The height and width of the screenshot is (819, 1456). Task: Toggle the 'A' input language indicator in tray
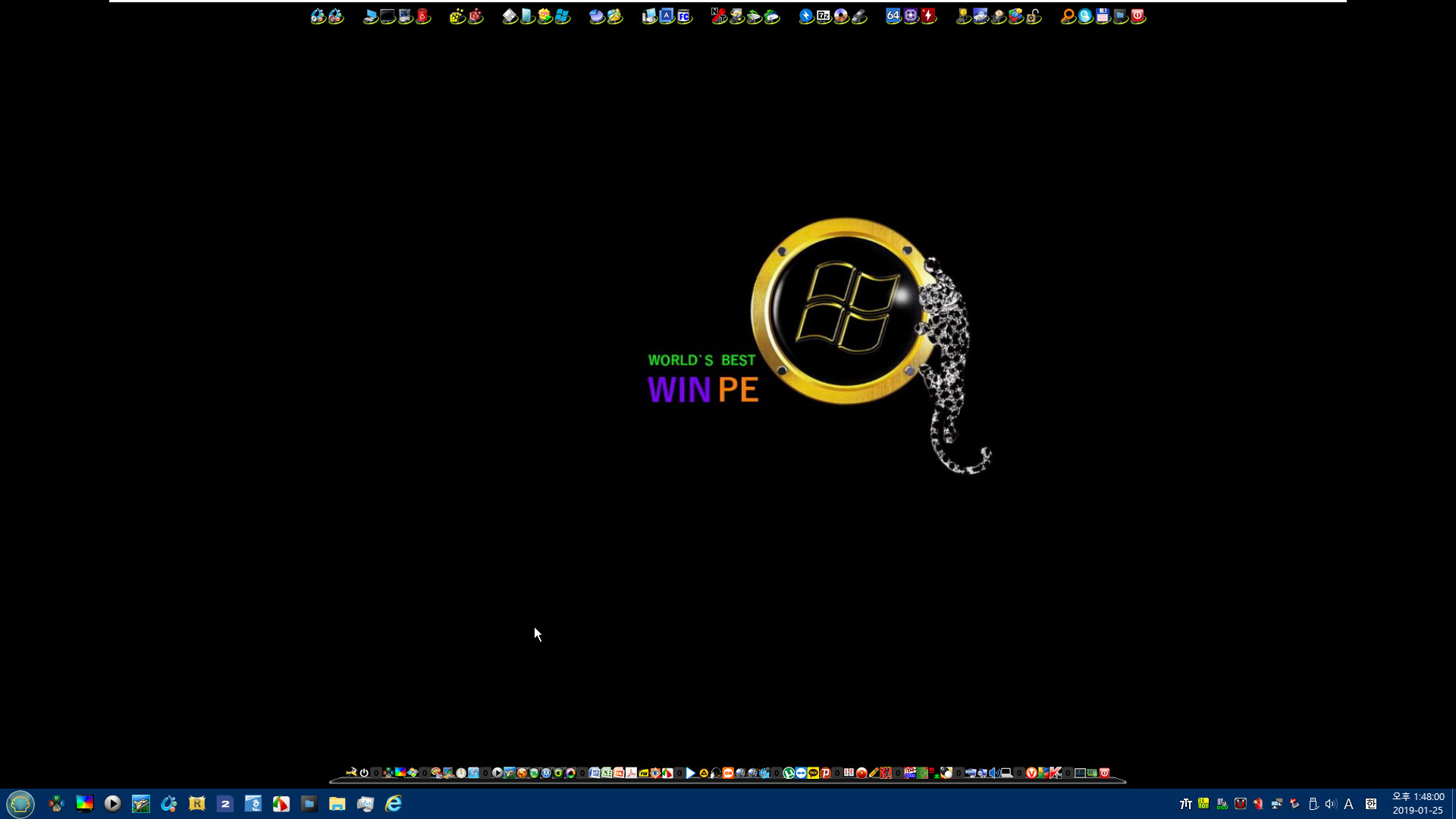tap(1348, 804)
